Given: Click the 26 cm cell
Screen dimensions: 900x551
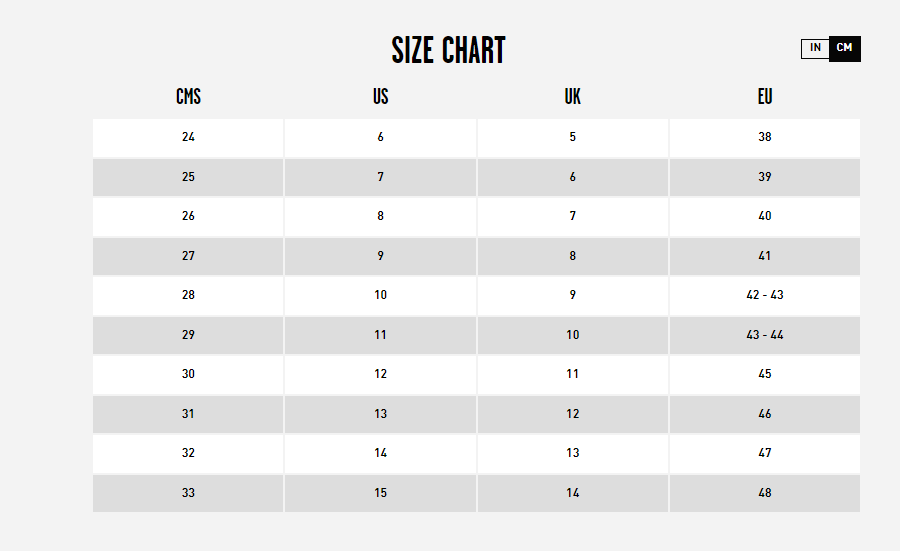Looking at the screenshot, I should coord(188,217).
